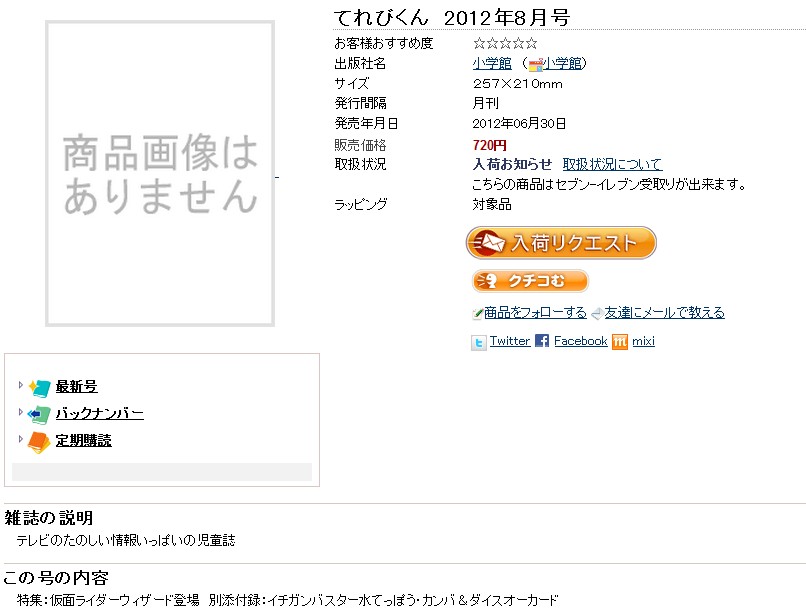
Task: Click the Facebook logo icon
Action: click(542, 342)
